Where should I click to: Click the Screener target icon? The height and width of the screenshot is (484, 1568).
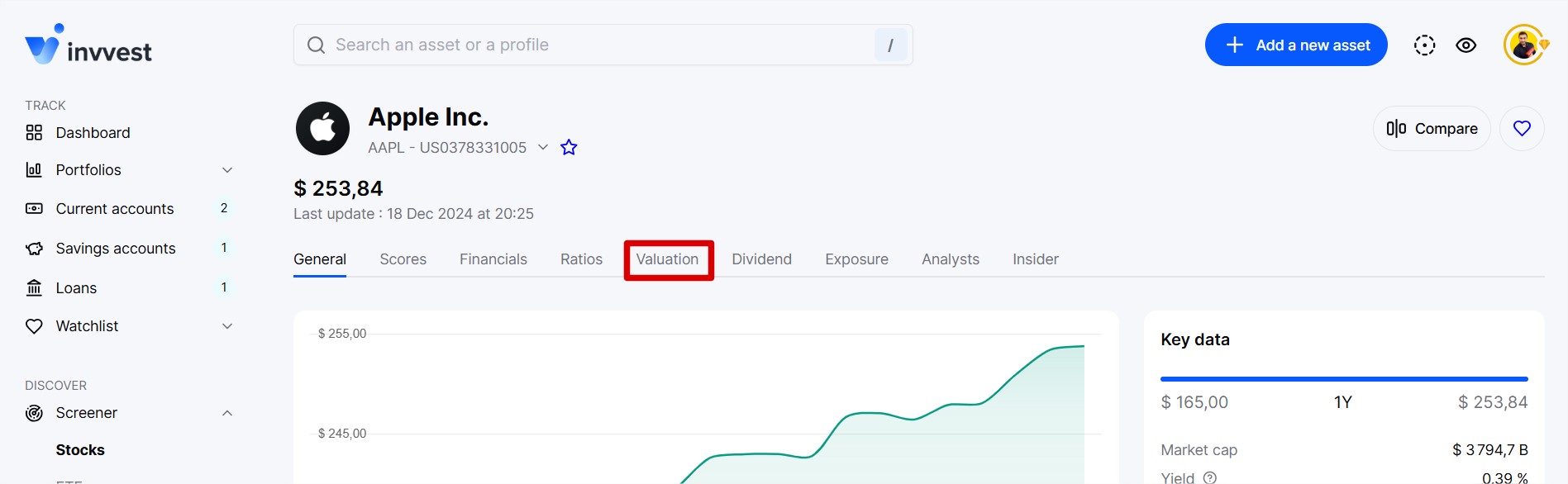click(34, 413)
